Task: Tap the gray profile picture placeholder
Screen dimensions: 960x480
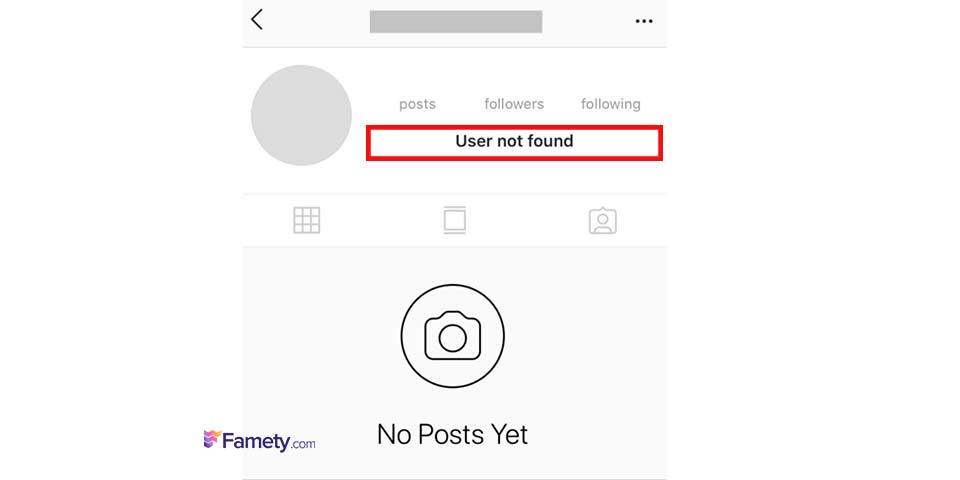Action: 301,115
